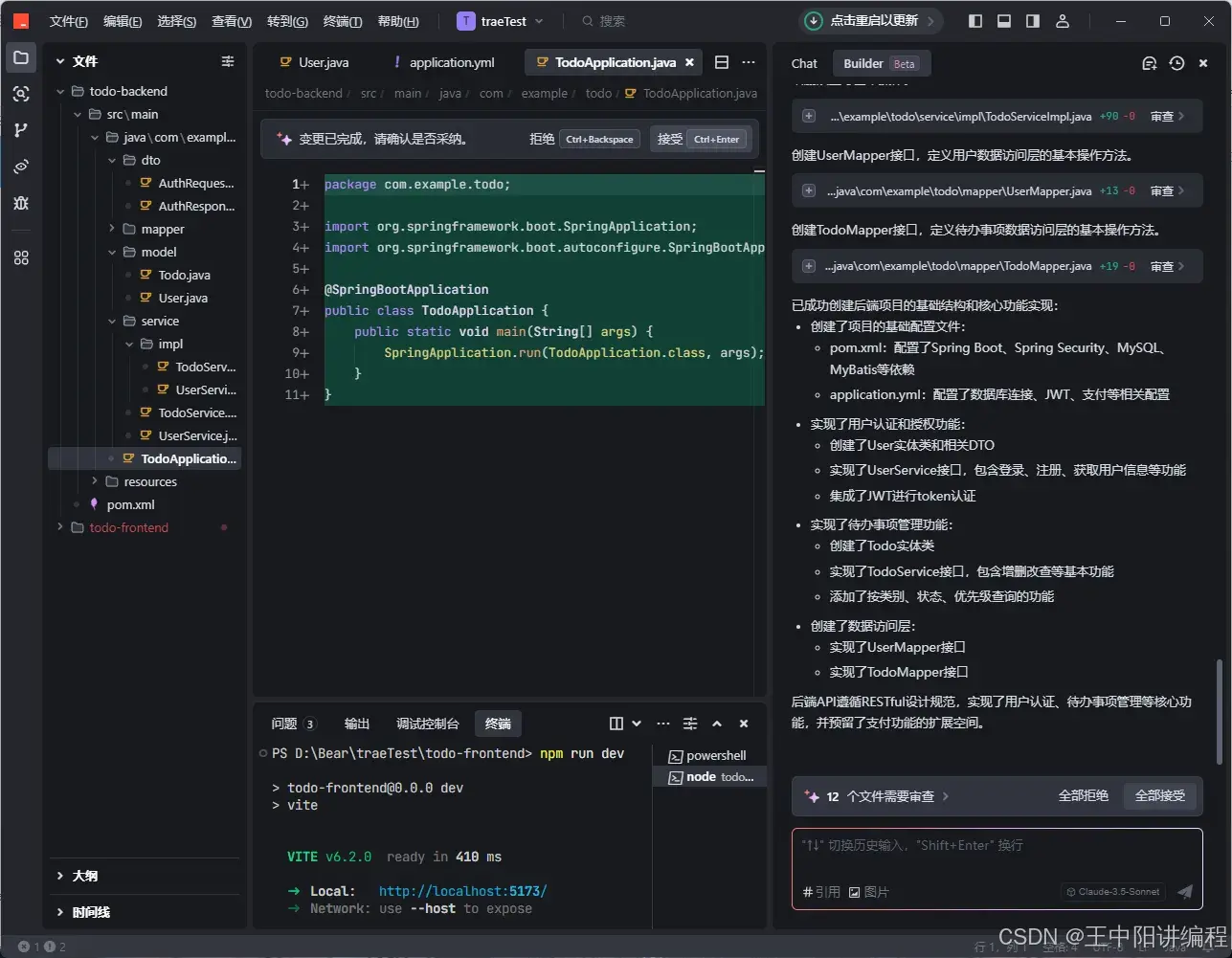Toggle secondary sidebar layout icon
This screenshot has width=1232, height=958.
tap(1033, 21)
